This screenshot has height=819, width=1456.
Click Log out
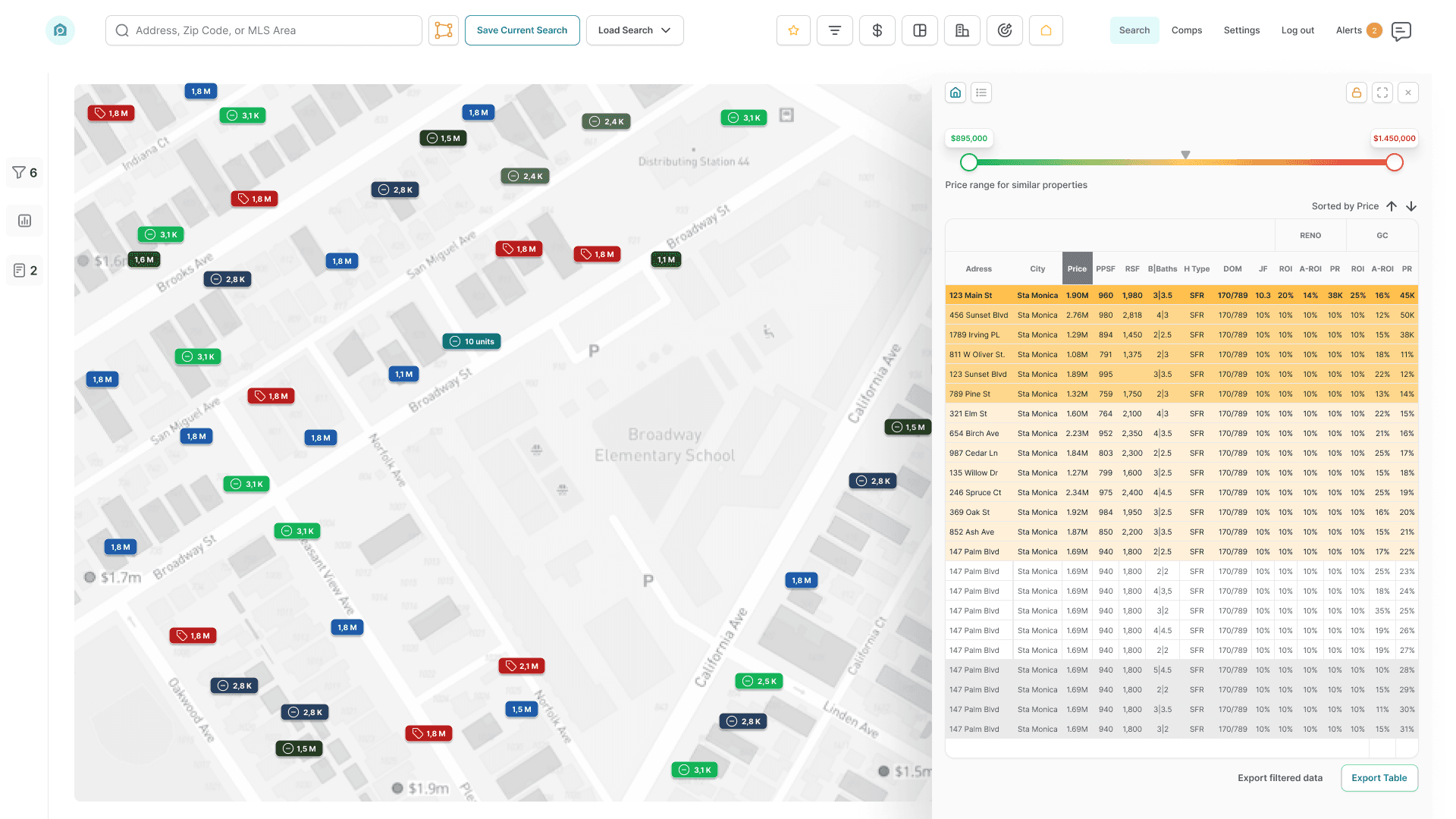click(1298, 30)
